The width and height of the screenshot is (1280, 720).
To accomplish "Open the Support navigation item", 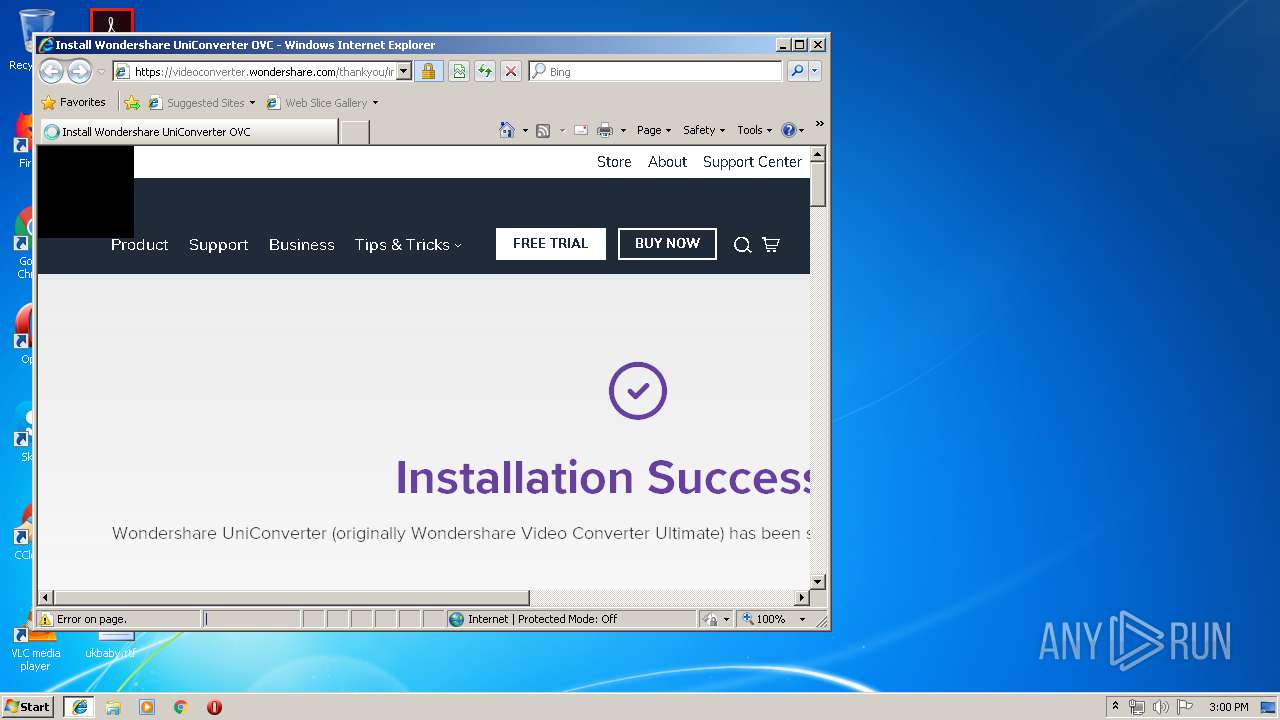I will point(218,244).
